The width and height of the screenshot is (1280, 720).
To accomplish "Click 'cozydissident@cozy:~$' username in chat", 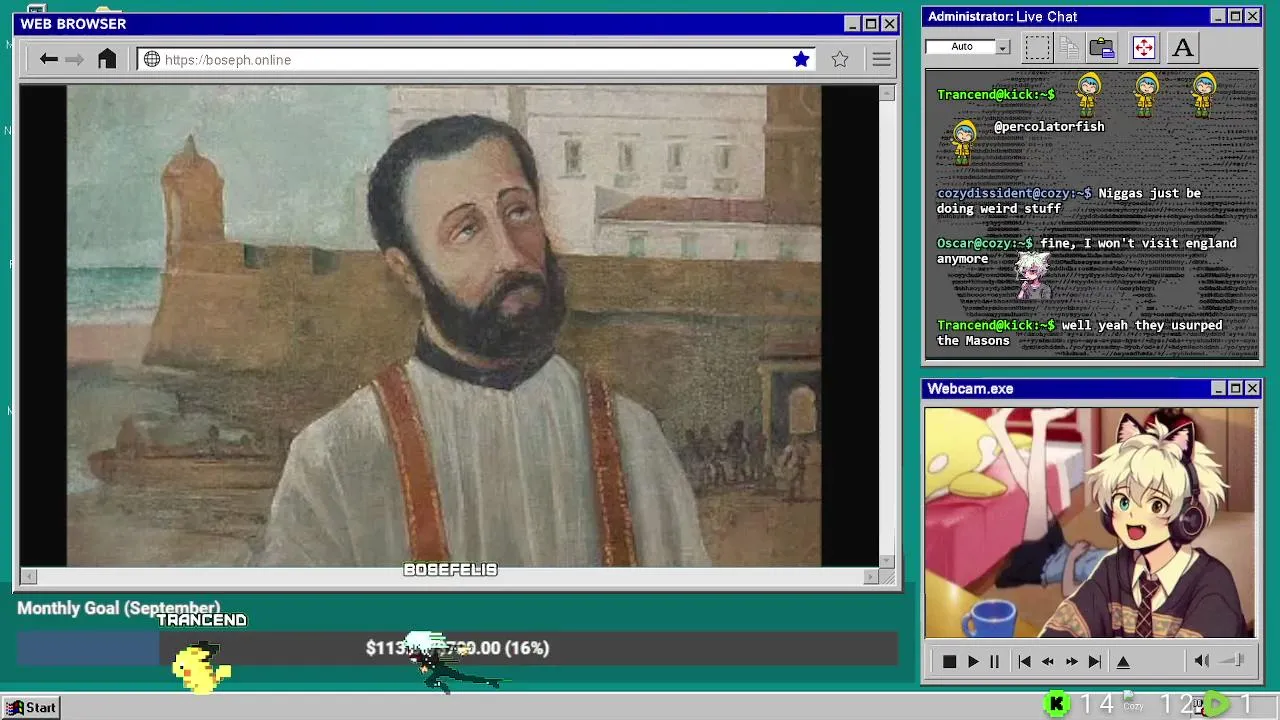I will pyautogui.click(x=1014, y=193).
